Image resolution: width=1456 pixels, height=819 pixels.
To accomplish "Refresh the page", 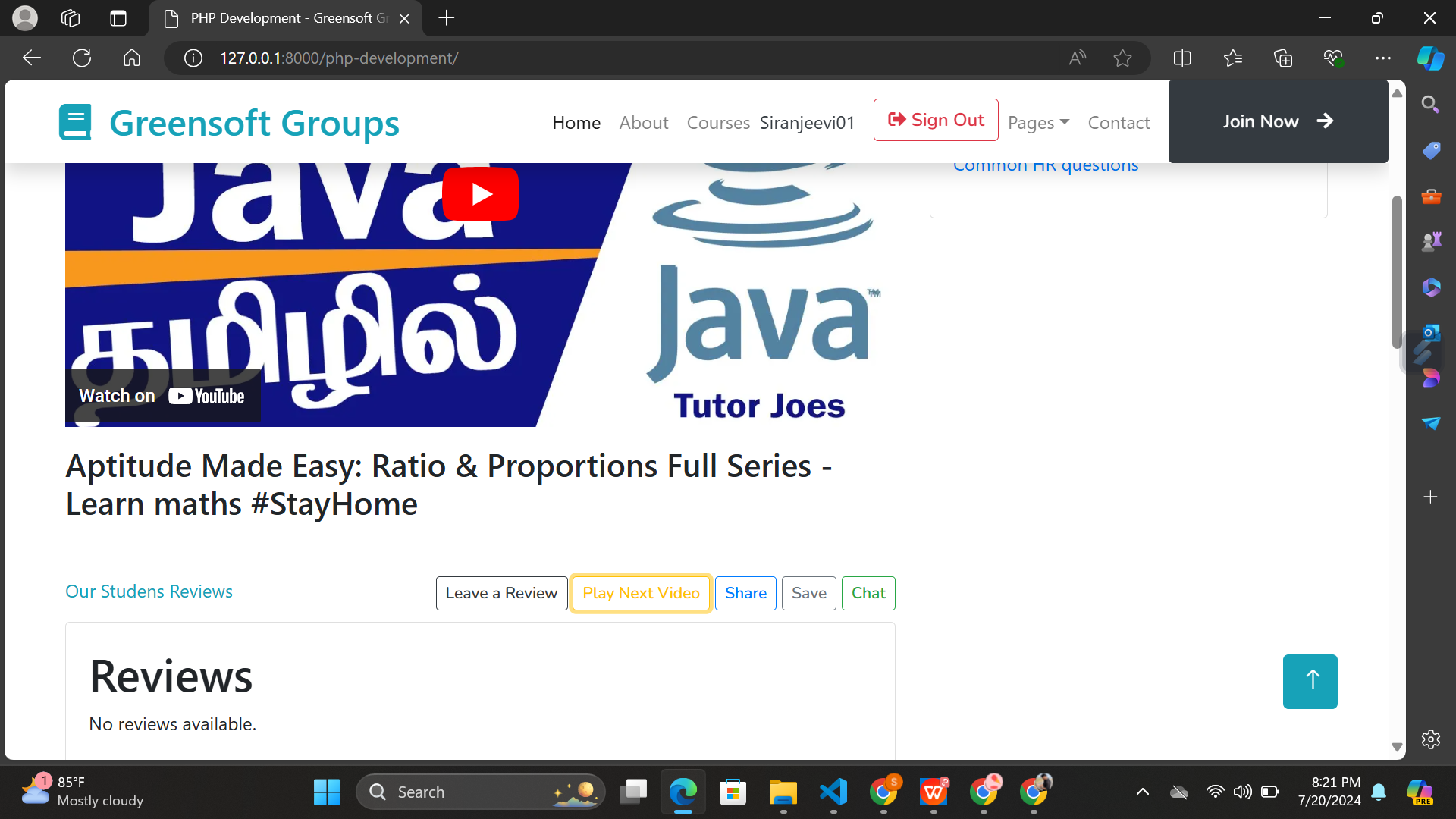I will click(x=82, y=58).
